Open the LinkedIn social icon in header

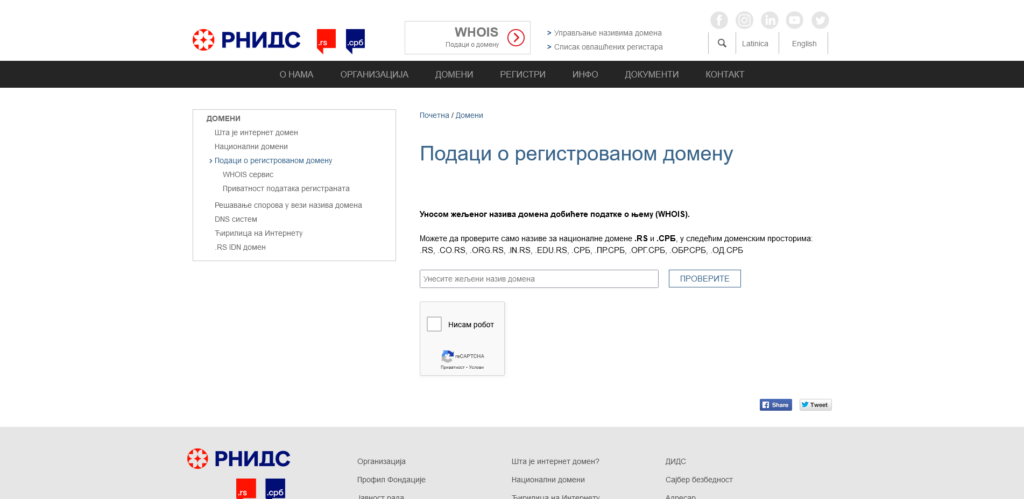(x=770, y=20)
